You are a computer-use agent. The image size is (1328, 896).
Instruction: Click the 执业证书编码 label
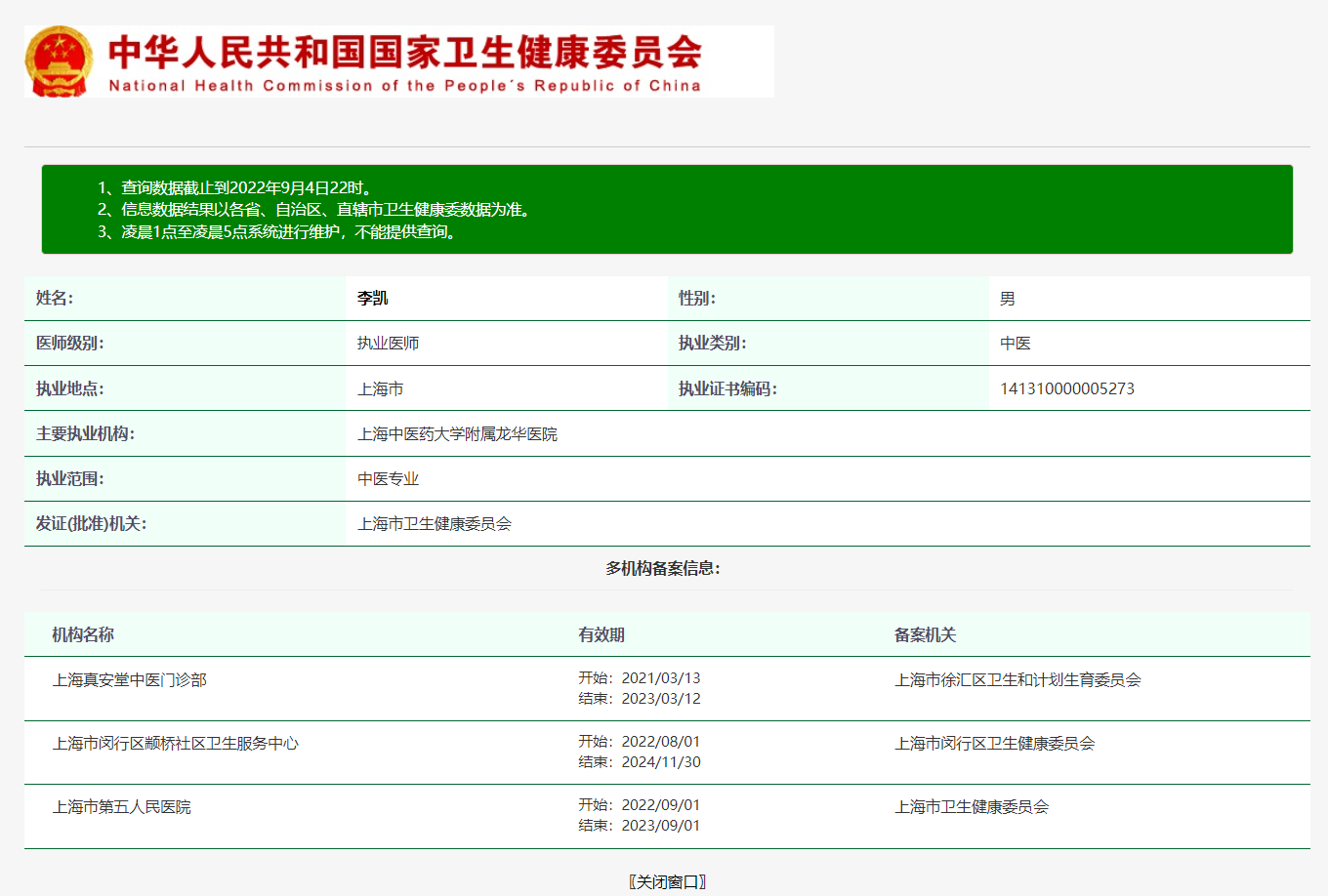[728, 388]
